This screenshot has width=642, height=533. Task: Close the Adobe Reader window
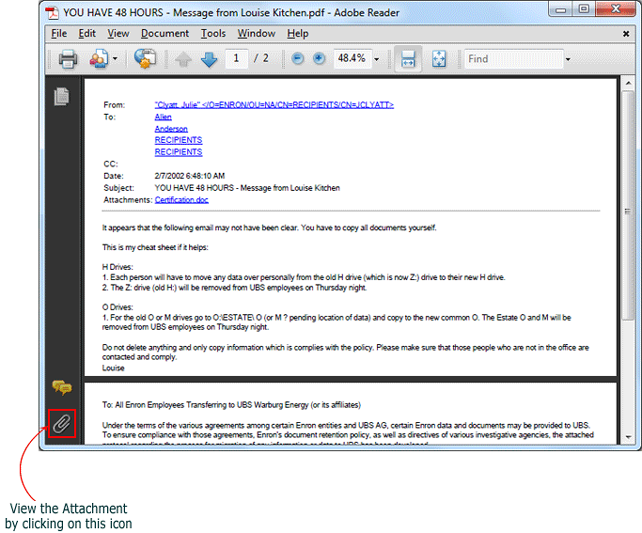tap(615, 9)
